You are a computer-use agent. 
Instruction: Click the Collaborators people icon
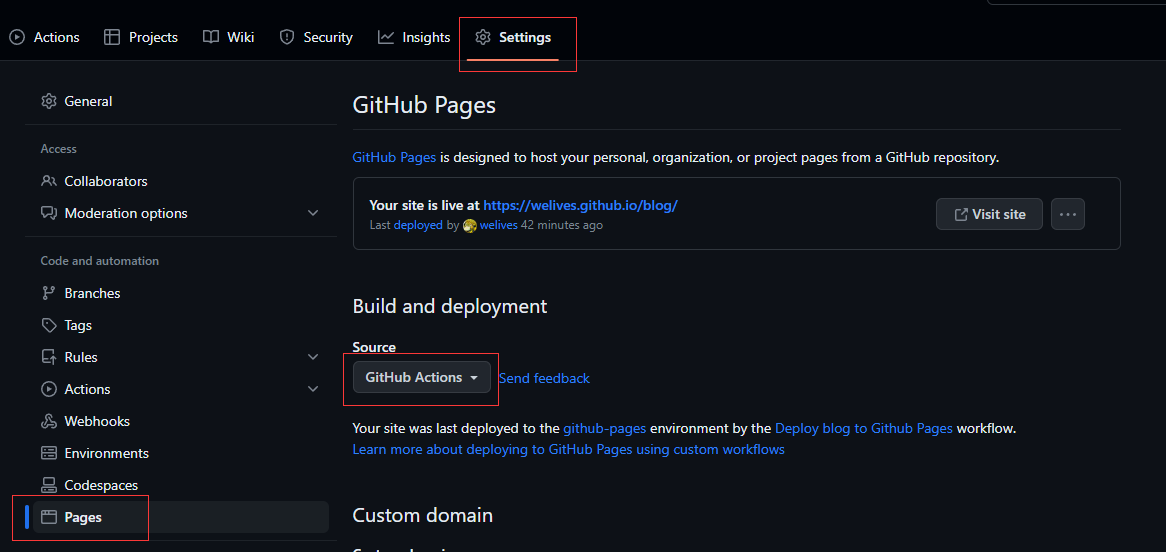click(49, 181)
